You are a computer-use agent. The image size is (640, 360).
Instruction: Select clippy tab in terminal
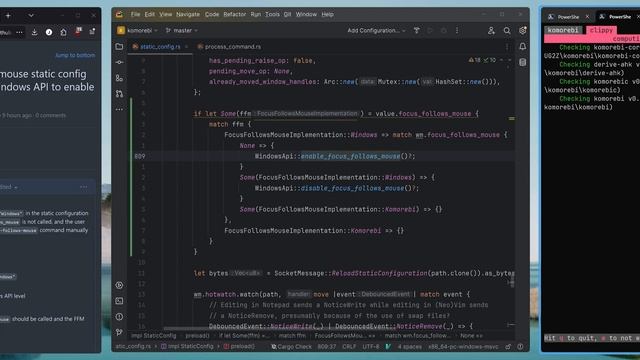tap(601, 30)
